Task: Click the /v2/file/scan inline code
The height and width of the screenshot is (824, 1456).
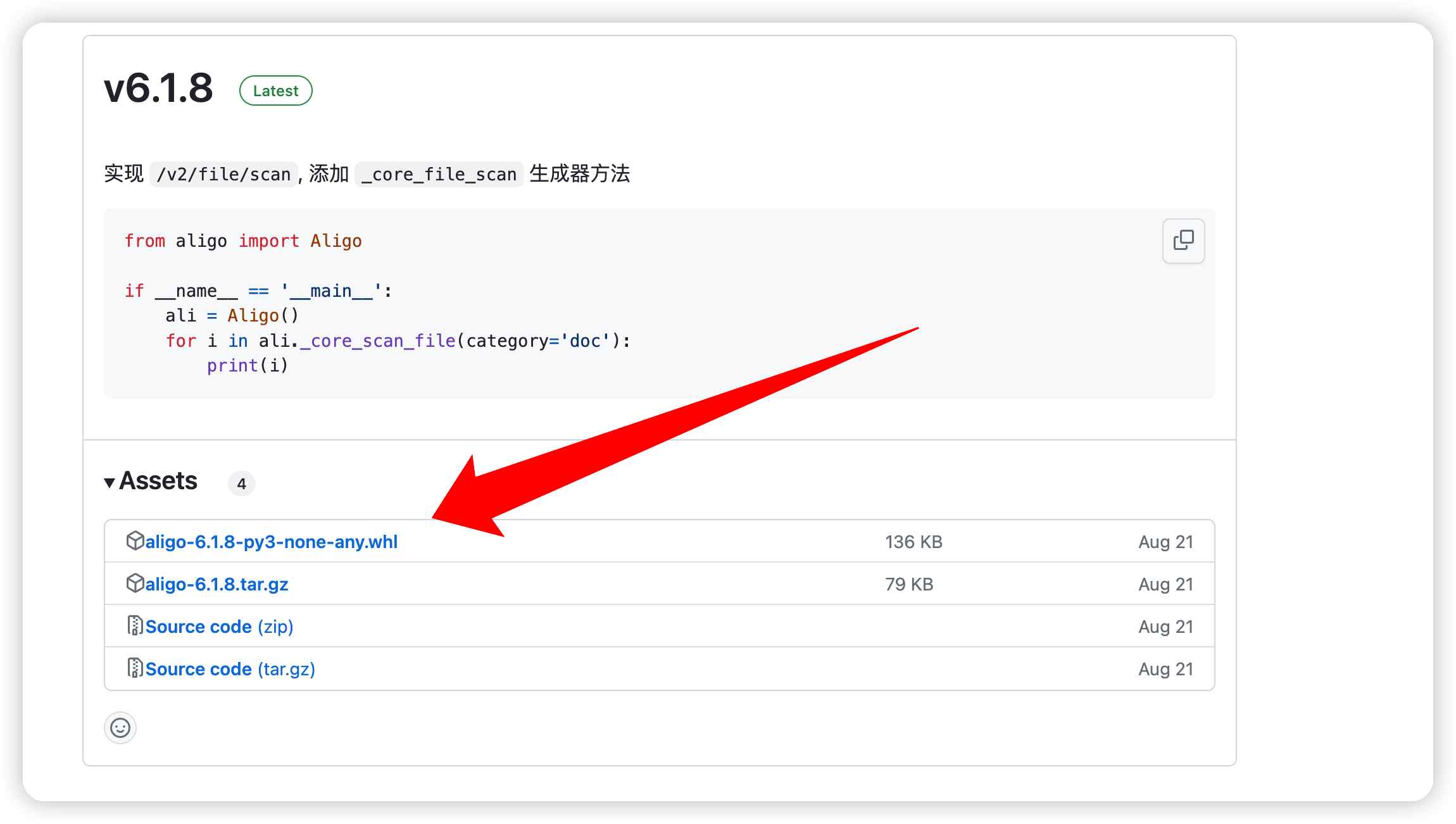Action: pos(223,174)
